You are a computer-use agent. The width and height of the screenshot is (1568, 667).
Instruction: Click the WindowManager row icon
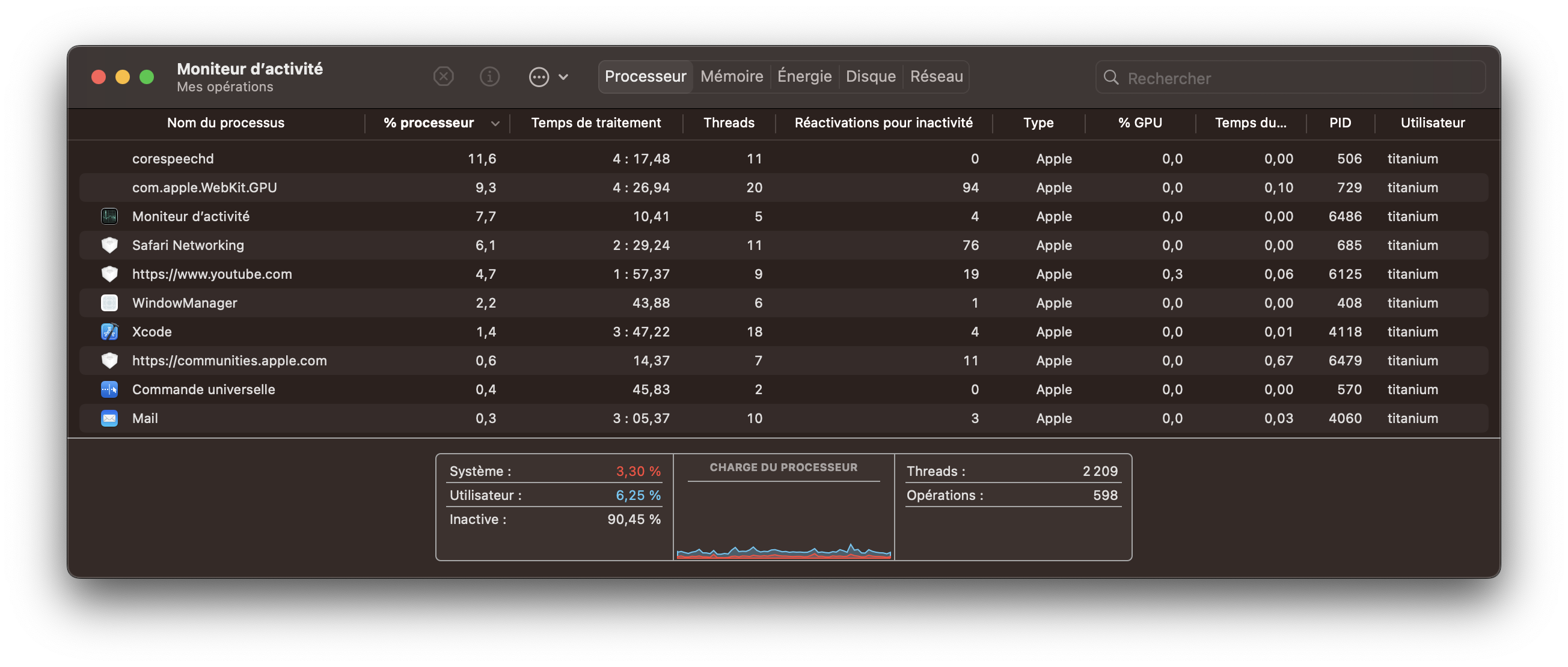point(109,303)
